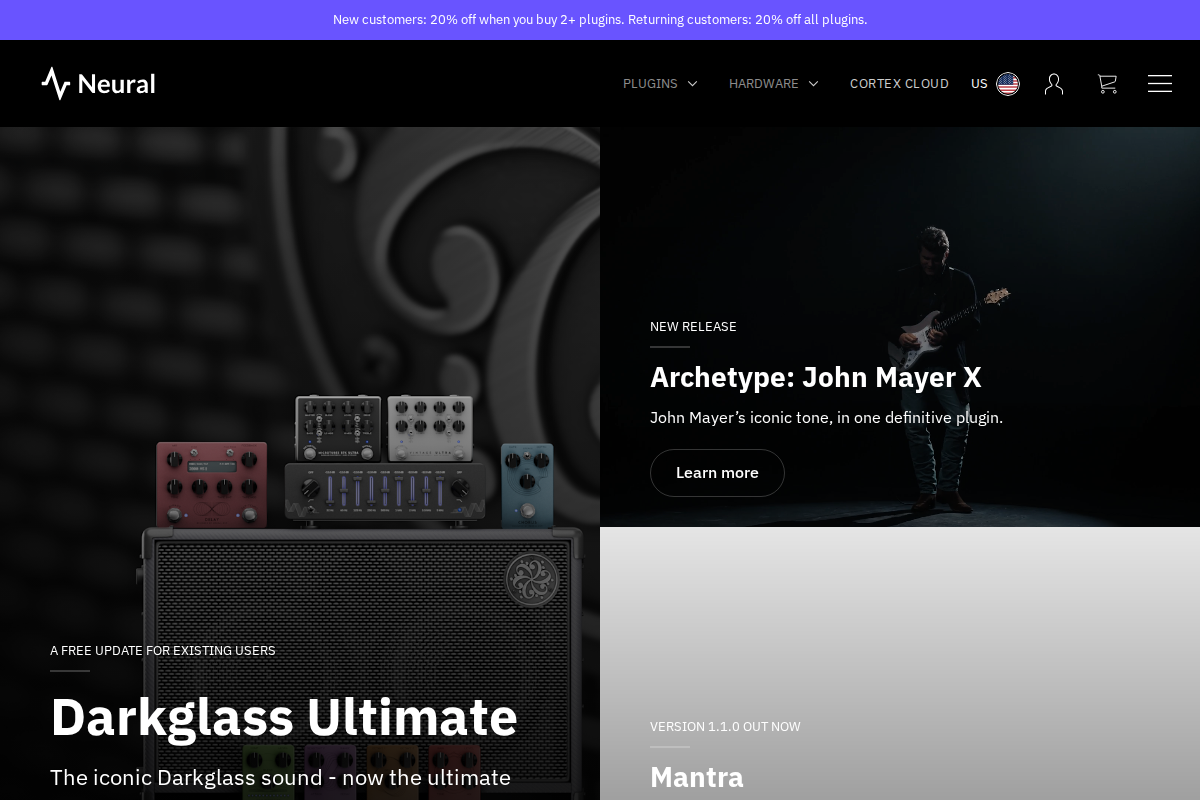Expand the Plugins dropdown menu
This screenshot has height=800, width=1200.
pos(660,84)
